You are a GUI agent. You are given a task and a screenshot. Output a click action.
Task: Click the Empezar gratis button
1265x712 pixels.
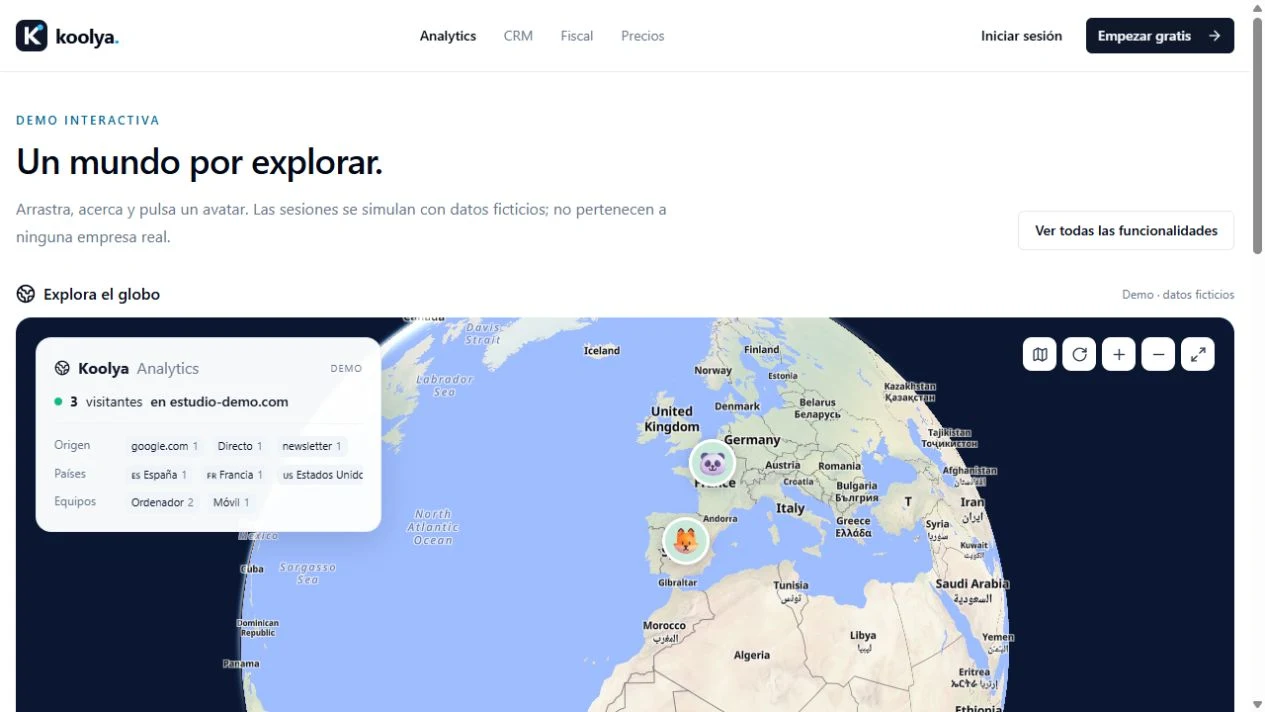[1160, 36]
